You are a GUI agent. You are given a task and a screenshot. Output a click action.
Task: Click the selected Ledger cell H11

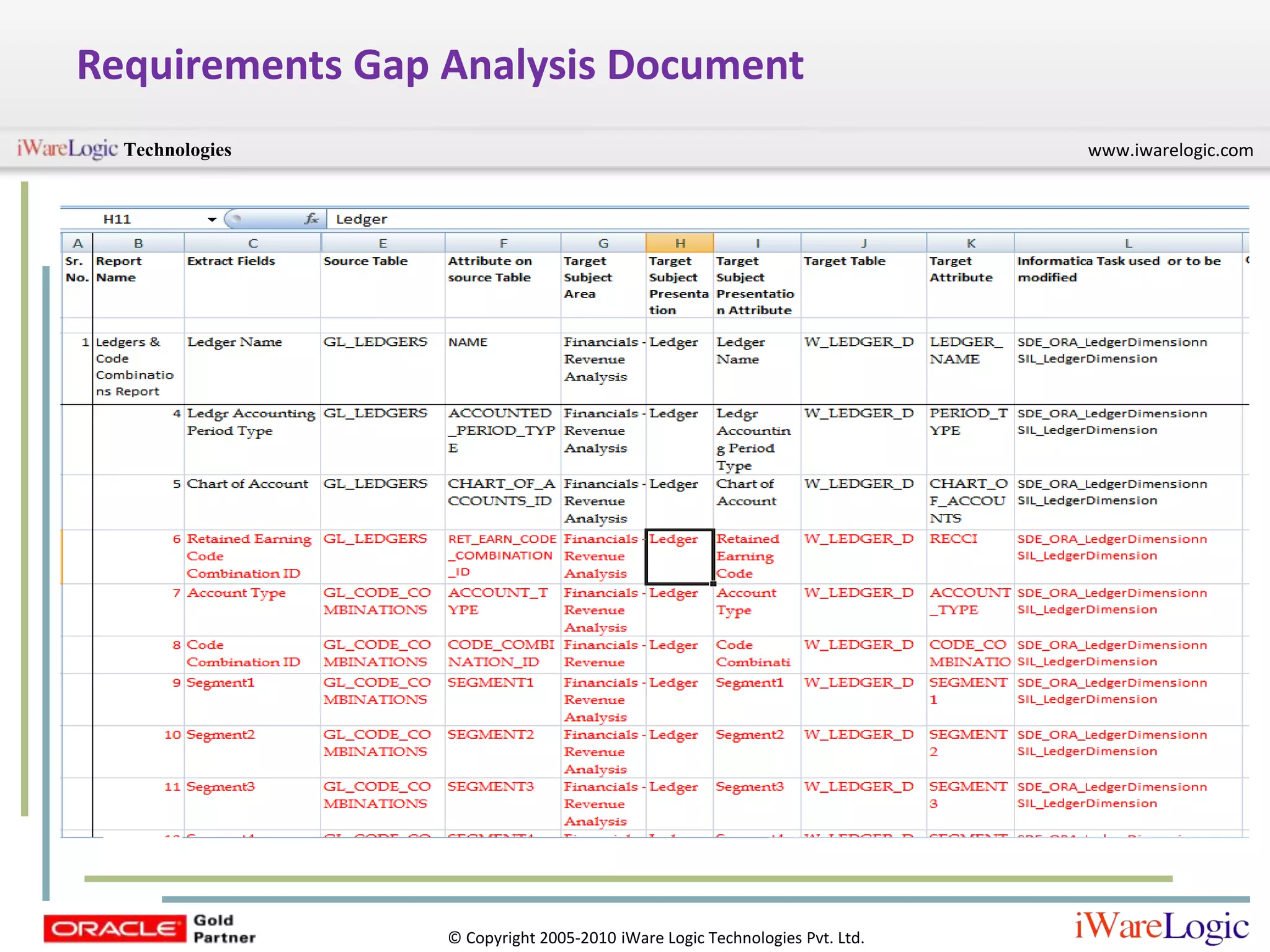(680, 557)
